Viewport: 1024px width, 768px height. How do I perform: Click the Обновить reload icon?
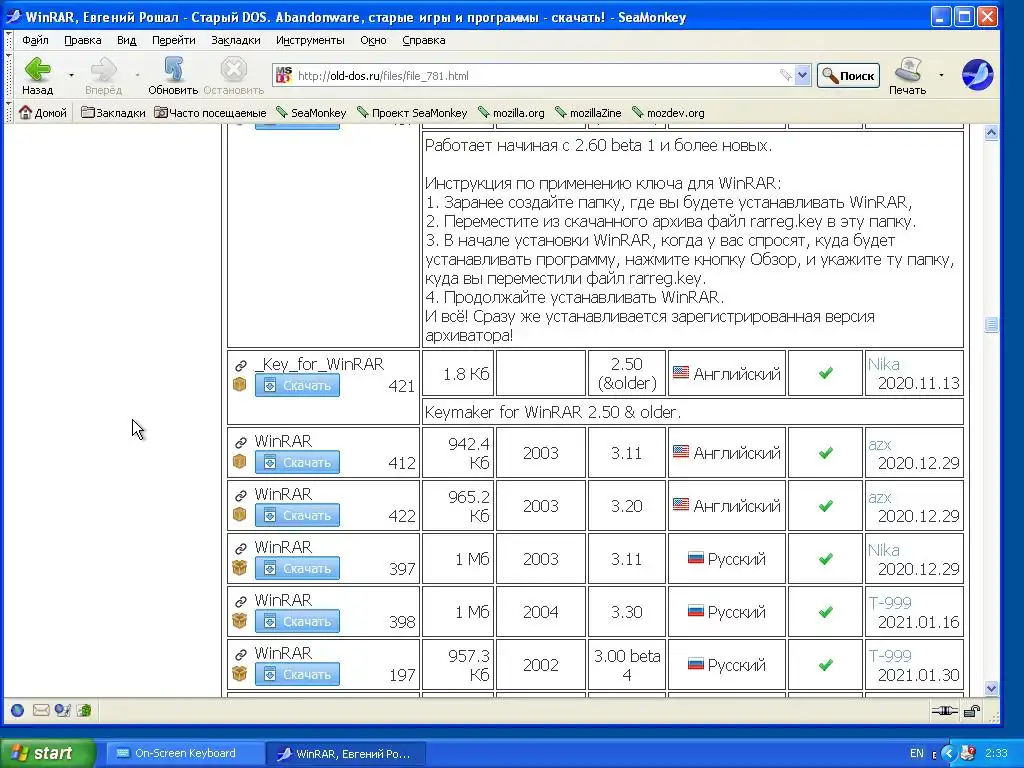point(173,70)
